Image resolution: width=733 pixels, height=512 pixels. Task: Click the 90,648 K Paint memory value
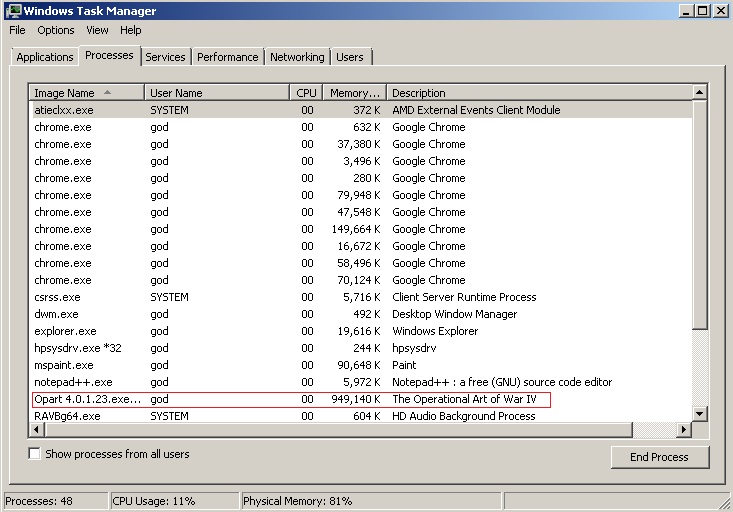(359, 365)
